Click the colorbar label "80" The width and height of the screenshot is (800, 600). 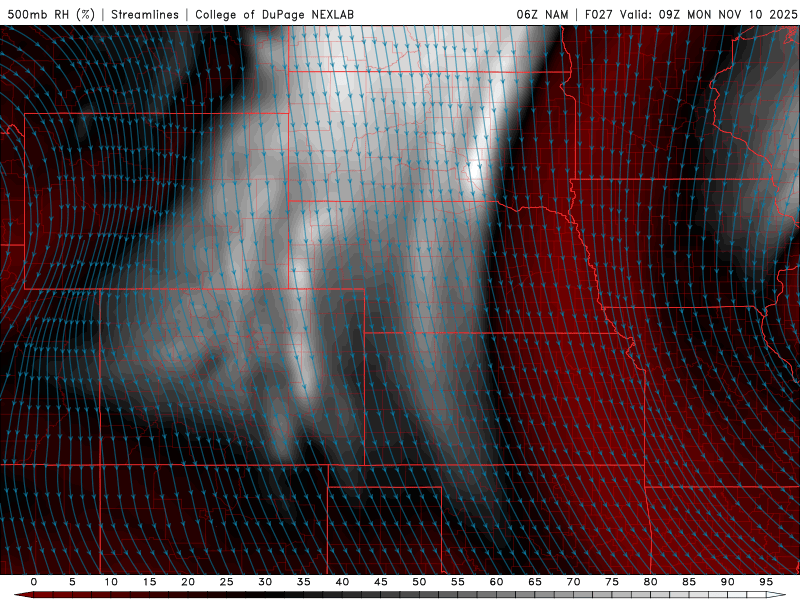pyautogui.click(x=650, y=582)
